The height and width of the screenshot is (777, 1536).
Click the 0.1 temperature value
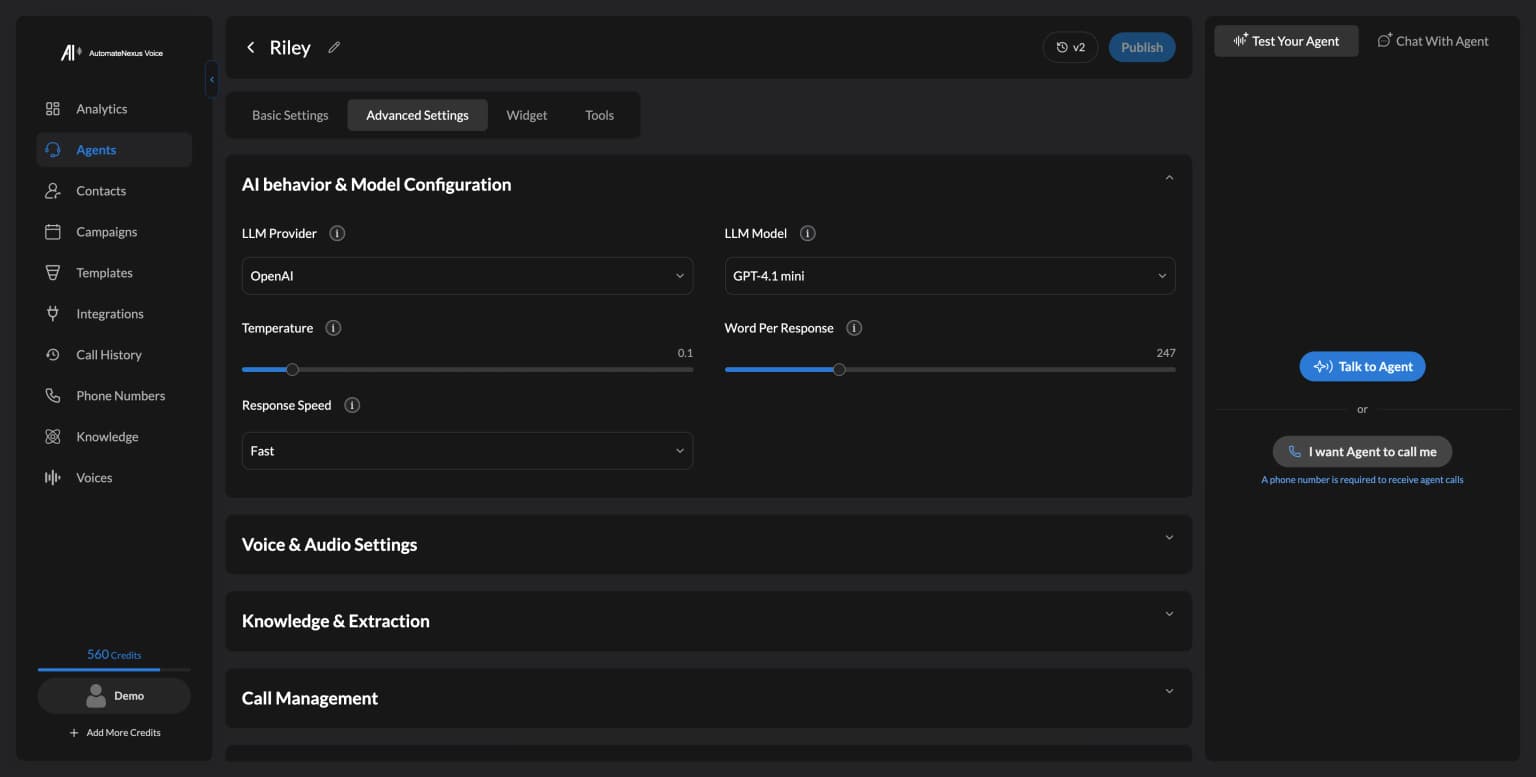[685, 353]
